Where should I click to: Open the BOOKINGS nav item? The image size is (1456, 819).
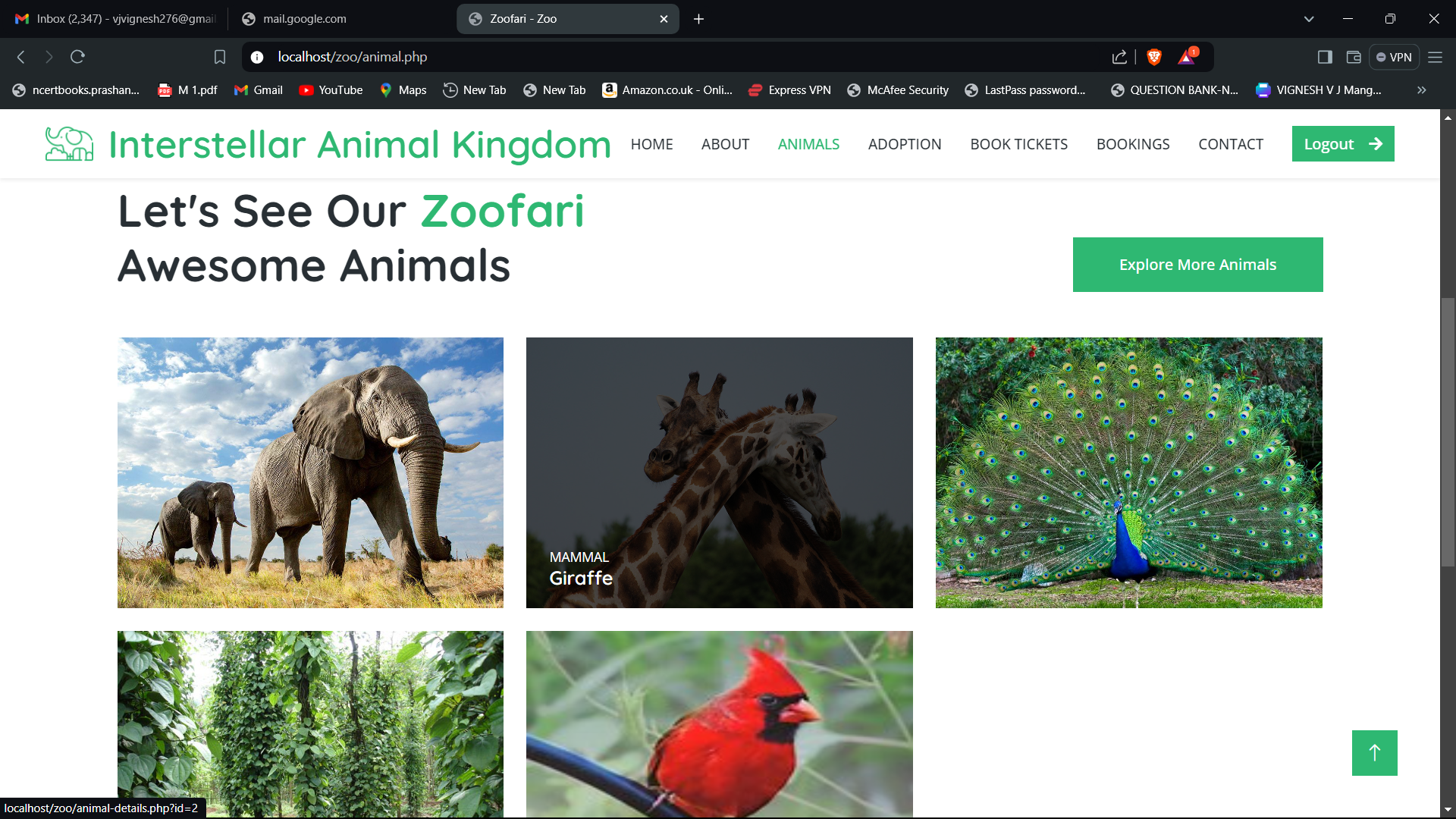pos(1133,144)
